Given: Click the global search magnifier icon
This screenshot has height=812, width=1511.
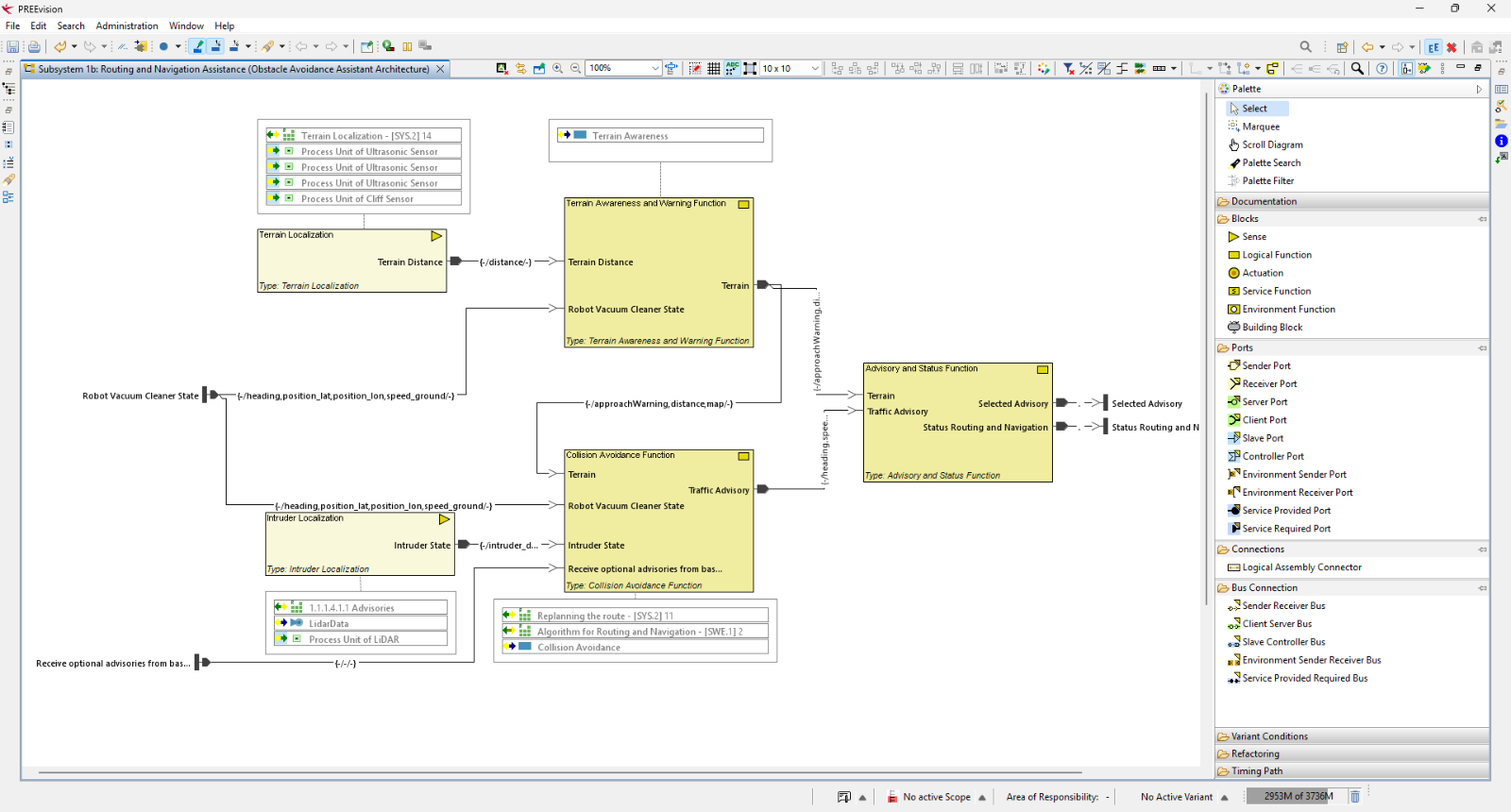Looking at the screenshot, I should tap(1306, 46).
